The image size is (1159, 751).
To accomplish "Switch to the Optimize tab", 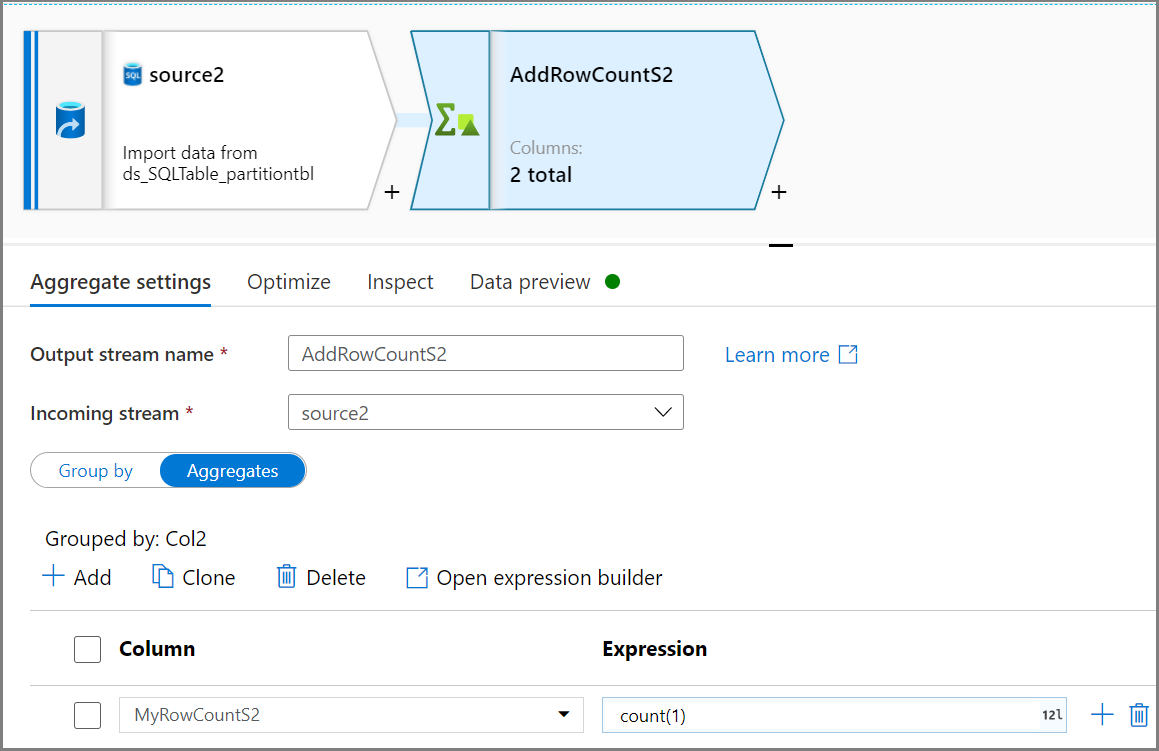I will click(x=289, y=282).
